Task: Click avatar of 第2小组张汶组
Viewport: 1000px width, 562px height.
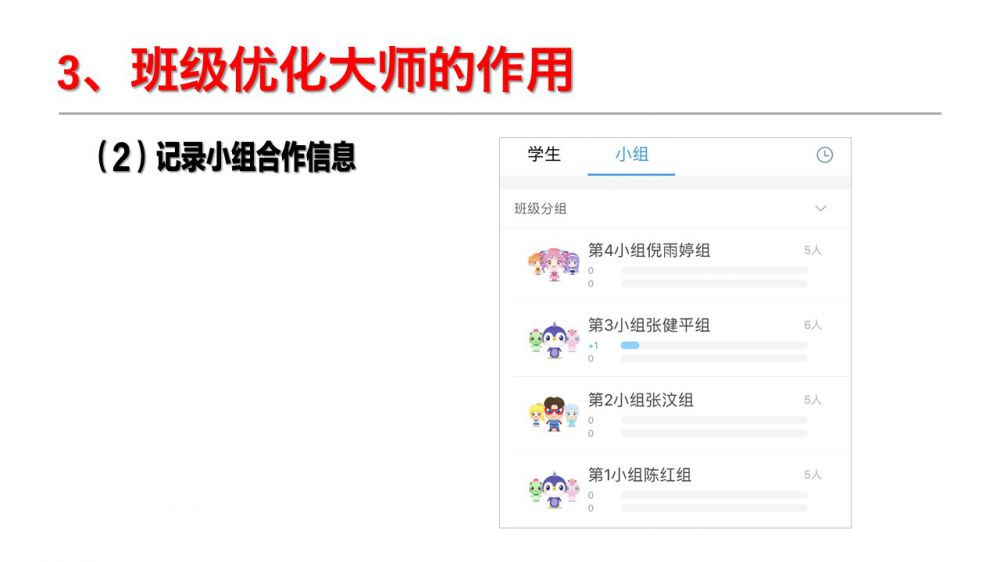Action: click(x=554, y=414)
